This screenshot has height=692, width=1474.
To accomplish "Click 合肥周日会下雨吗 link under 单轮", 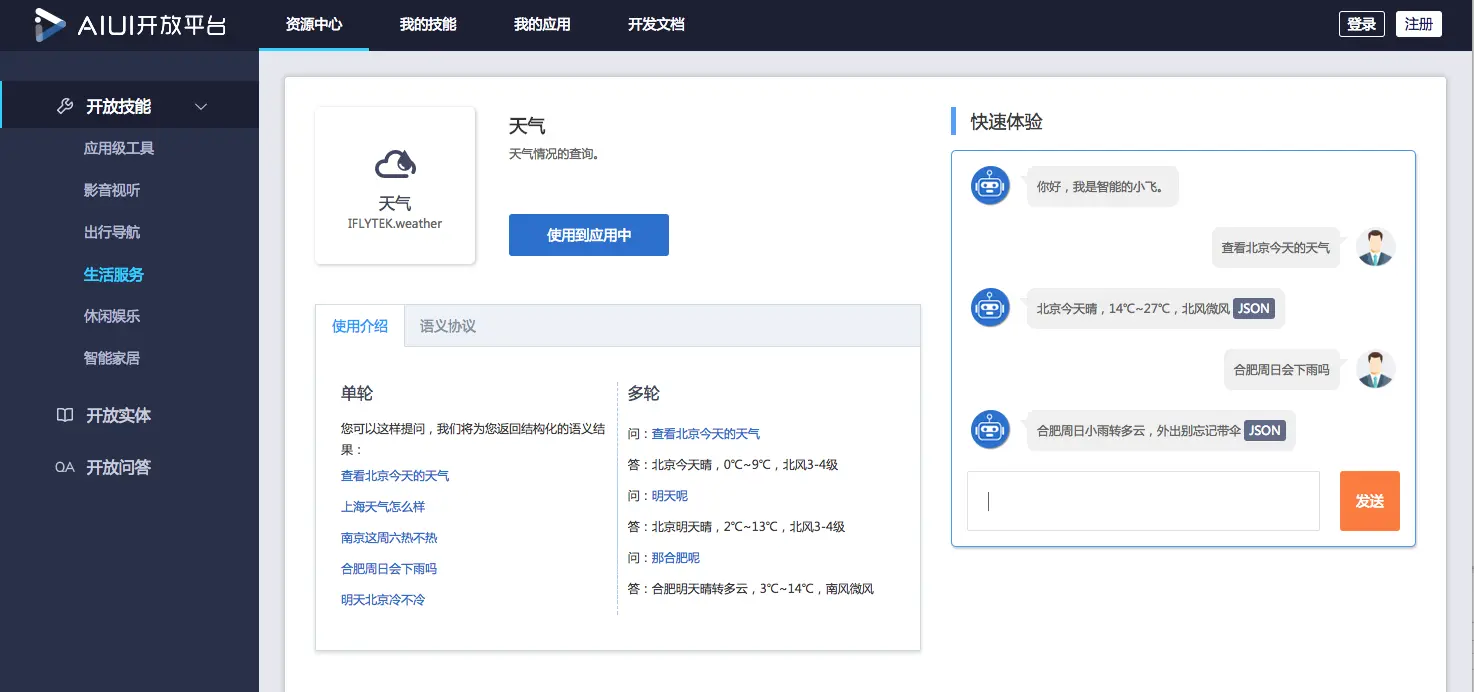I will point(389,569).
